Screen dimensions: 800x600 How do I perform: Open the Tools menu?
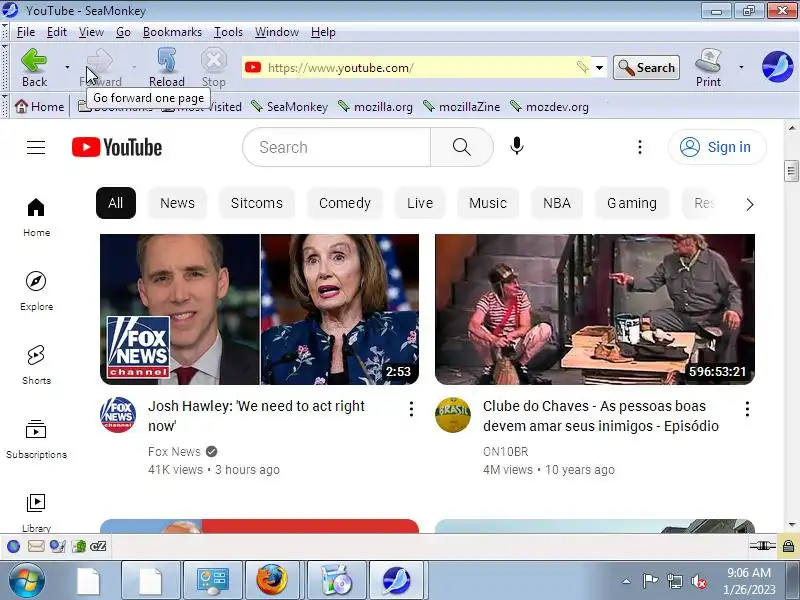pos(228,32)
